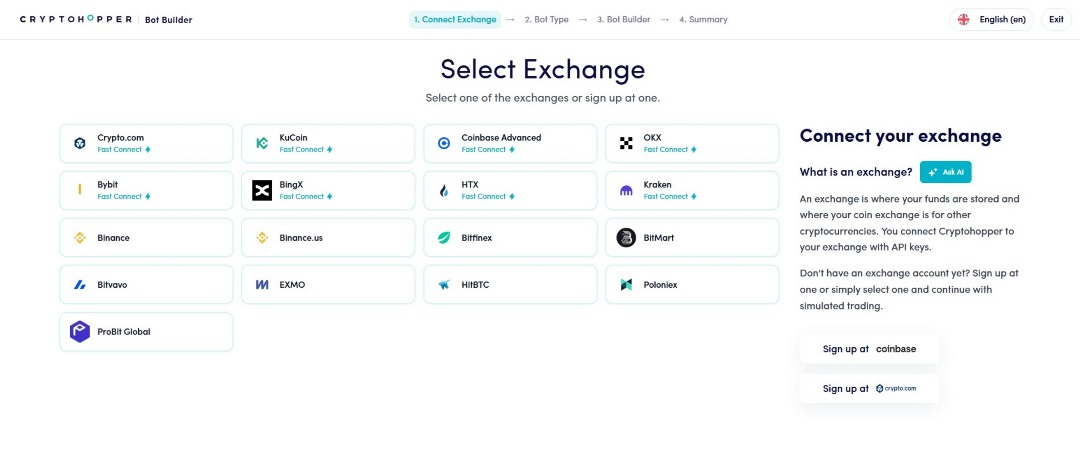Click Sign up at crypto.com
This screenshot has width=1080, height=451.
pos(869,388)
